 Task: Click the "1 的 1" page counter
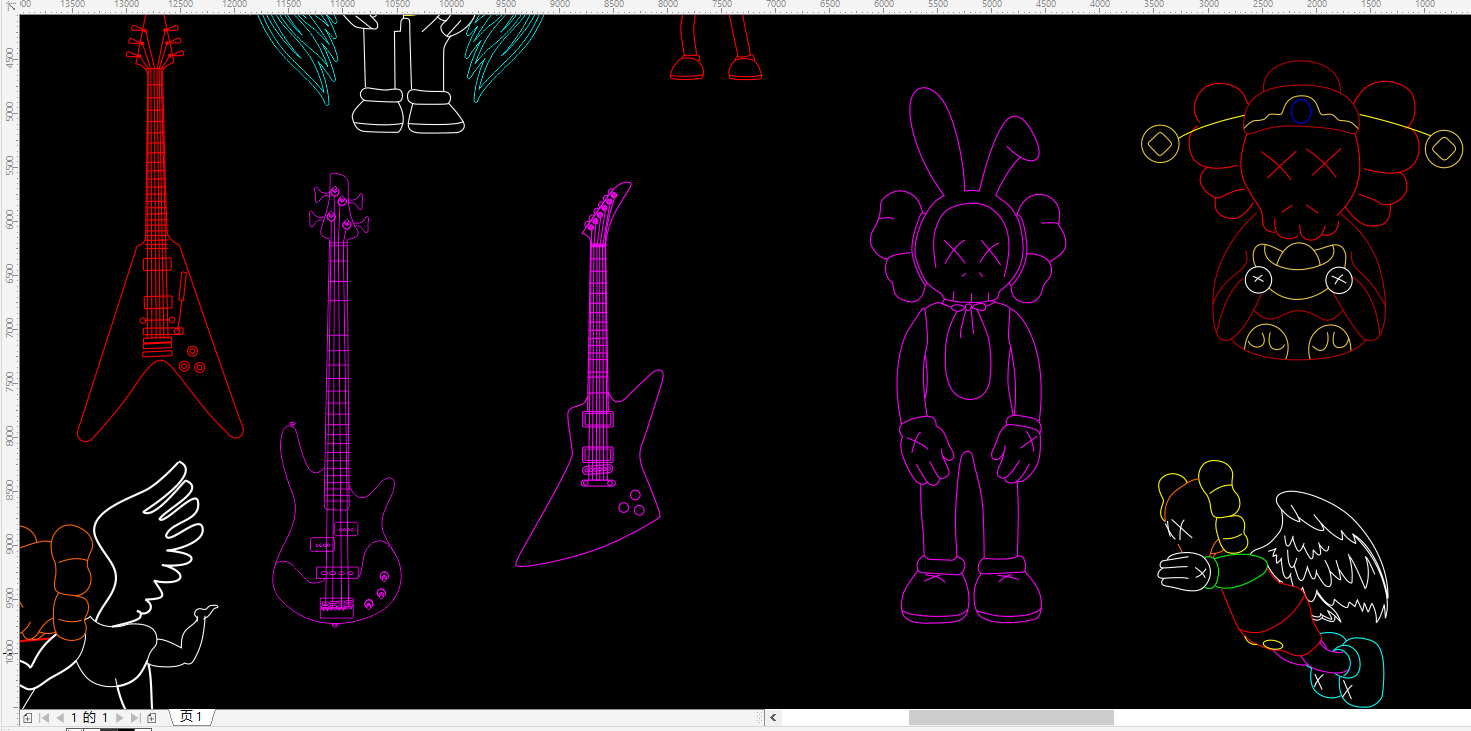[89, 718]
